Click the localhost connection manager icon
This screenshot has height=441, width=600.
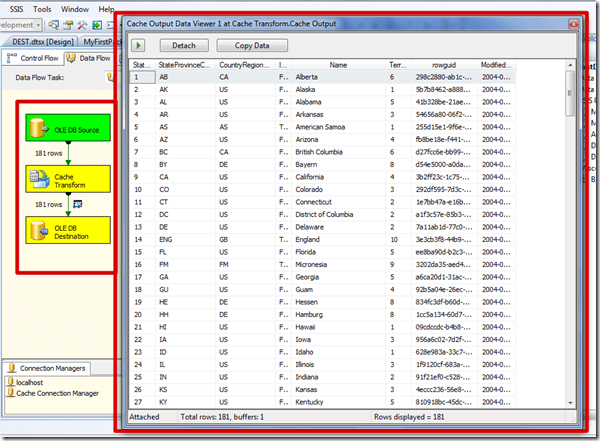[x=11, y=381]
